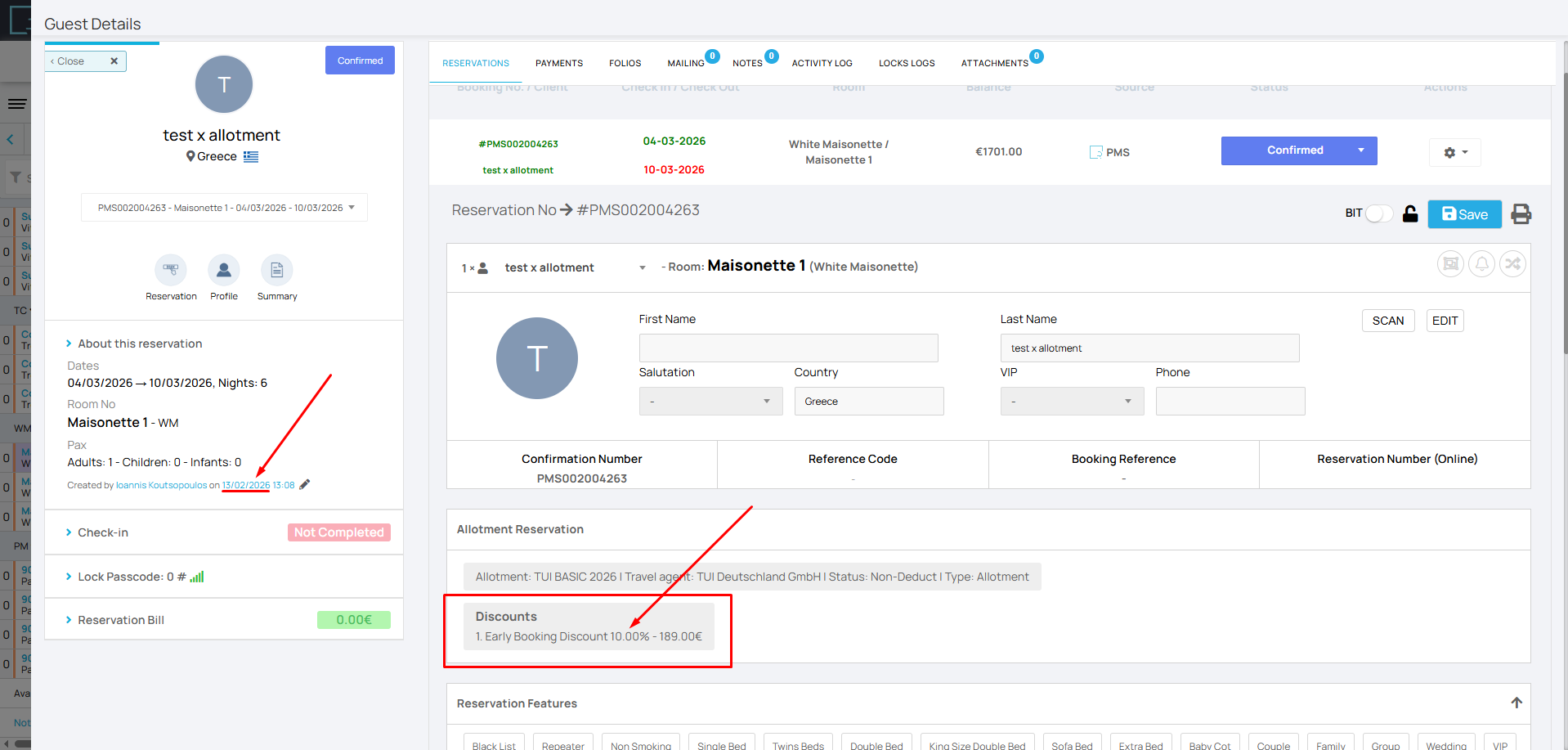Click the printer icon next to Save

(x=1521, y=214)
